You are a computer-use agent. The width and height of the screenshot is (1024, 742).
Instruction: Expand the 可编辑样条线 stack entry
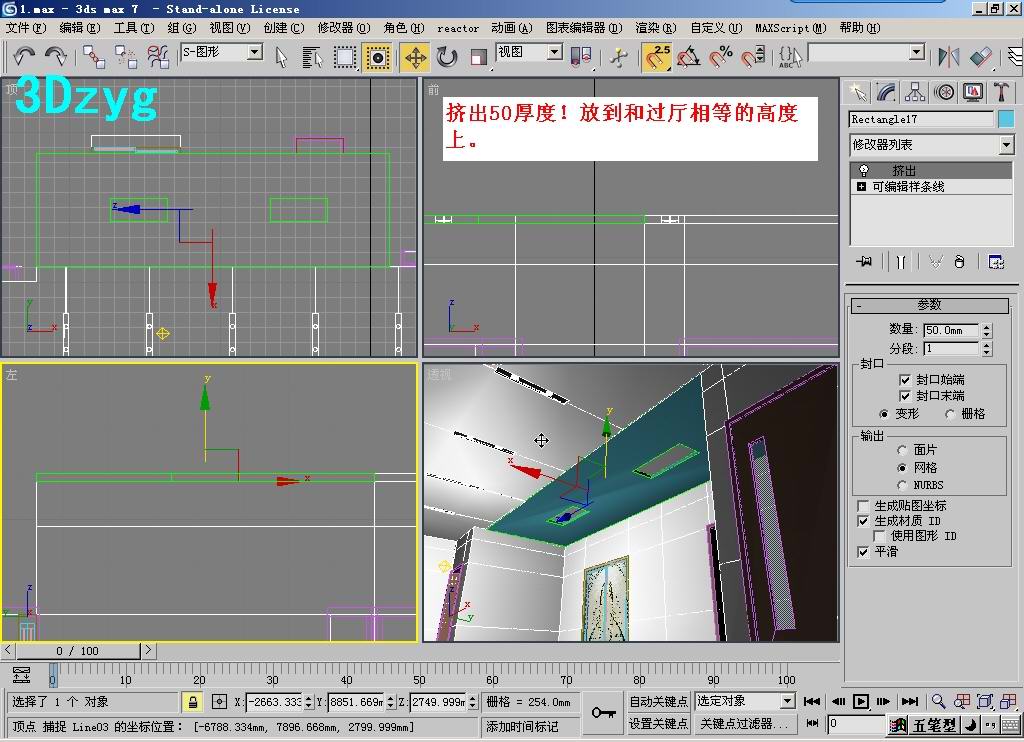[861, 187]
